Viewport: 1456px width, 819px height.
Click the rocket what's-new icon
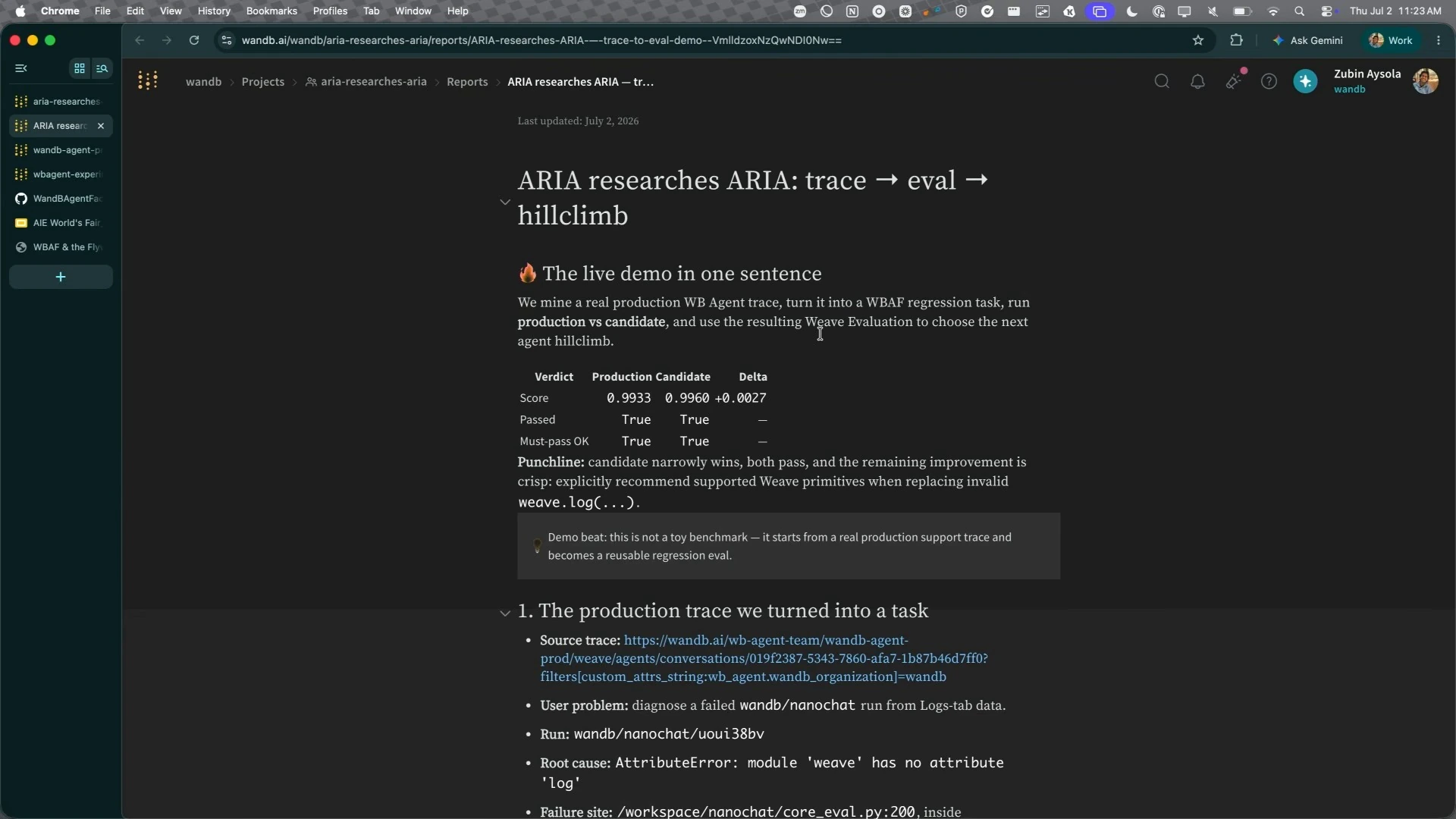pos(1234,80)
